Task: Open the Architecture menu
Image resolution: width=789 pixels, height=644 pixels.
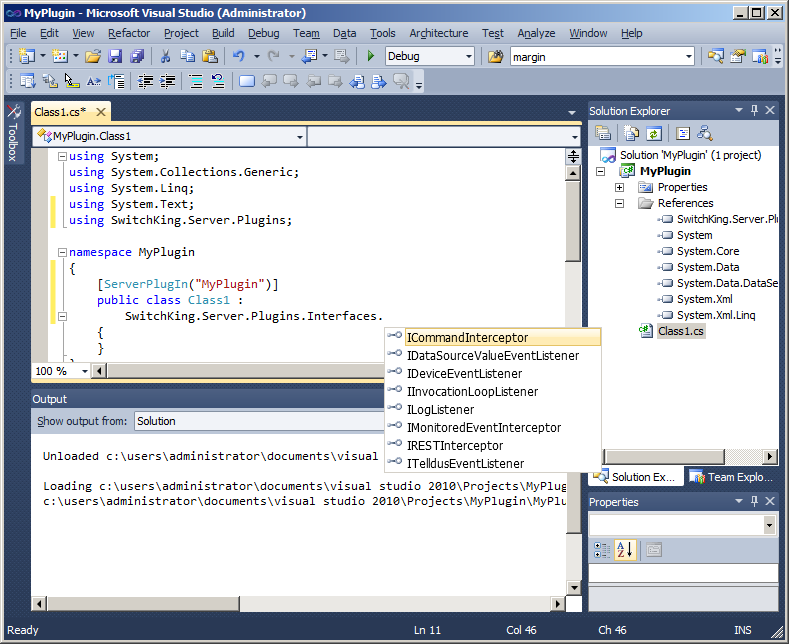Action: [438, 33]
